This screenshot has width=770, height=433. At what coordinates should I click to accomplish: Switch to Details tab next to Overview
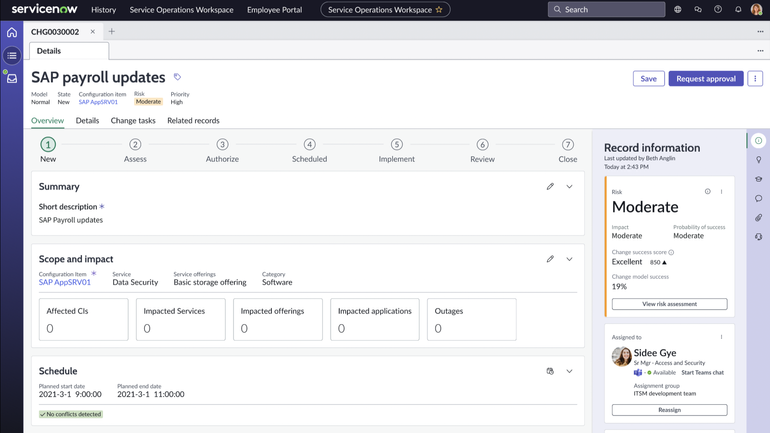point(87,121)
